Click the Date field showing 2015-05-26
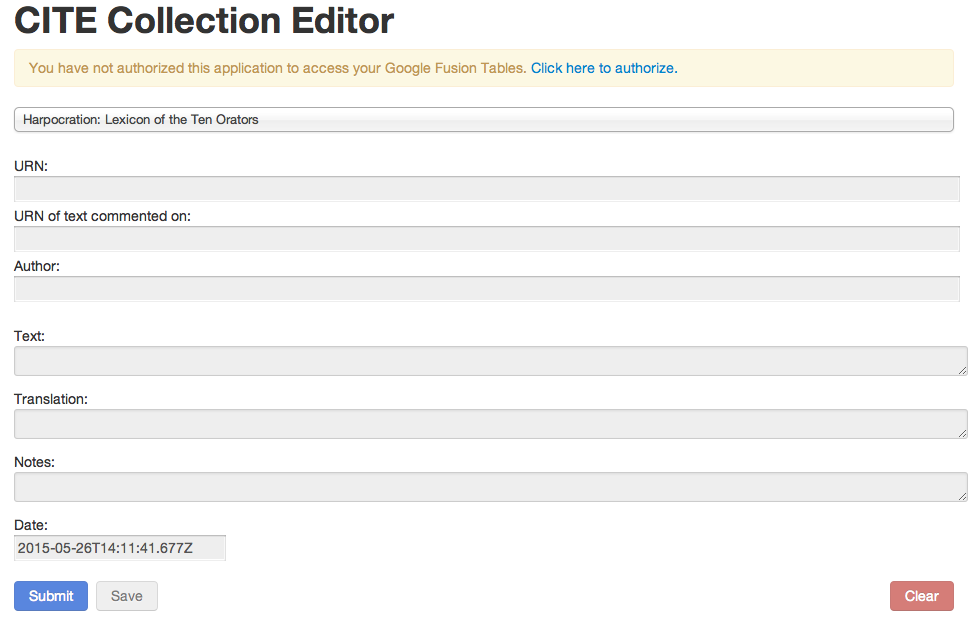This screenshot has width=974, height=634. [119, 548]
